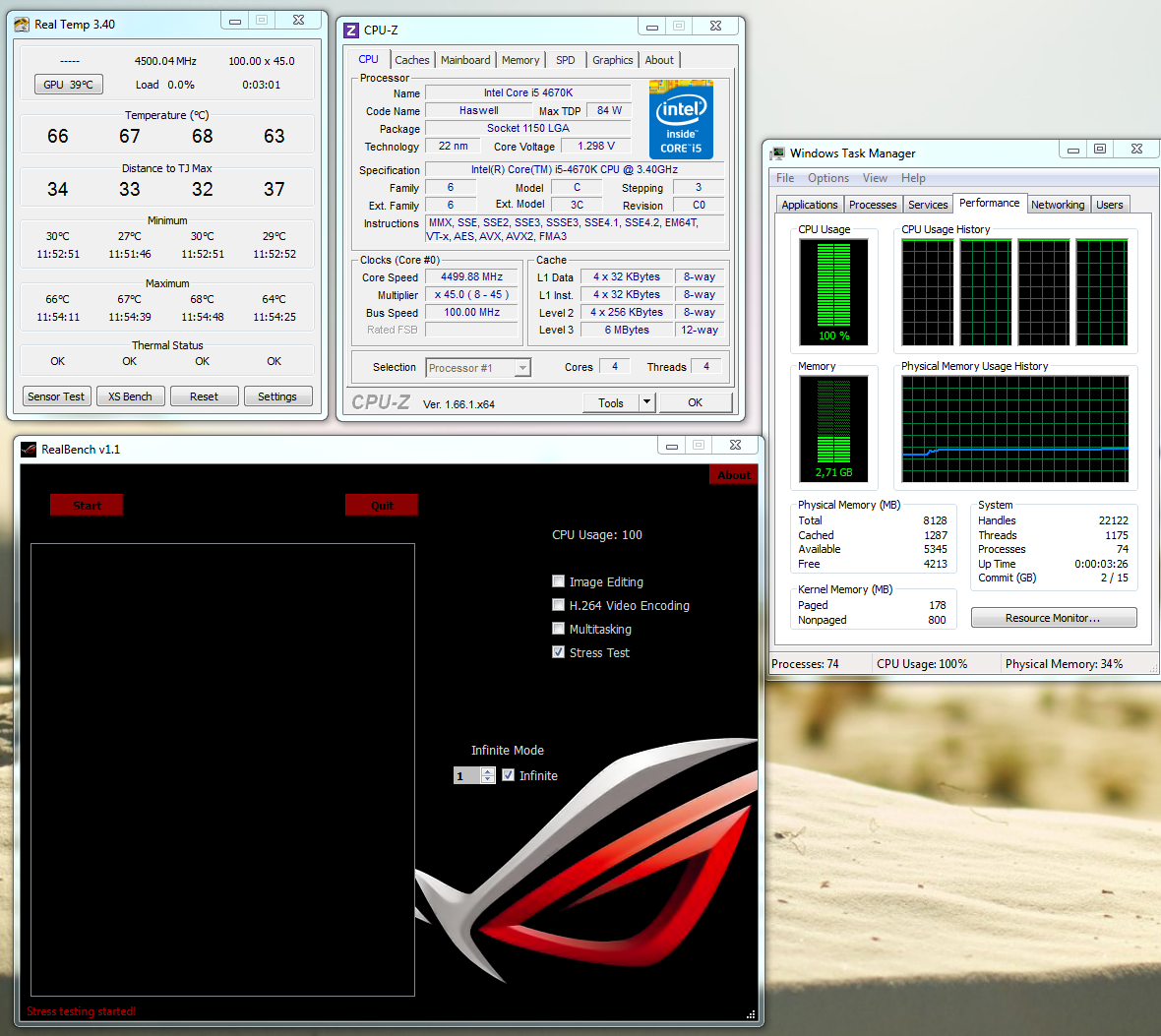Switch to the Caches tab in CPU-Z
The width and height of the screenshot is (1161, 1036).
[x=411, y=60]
